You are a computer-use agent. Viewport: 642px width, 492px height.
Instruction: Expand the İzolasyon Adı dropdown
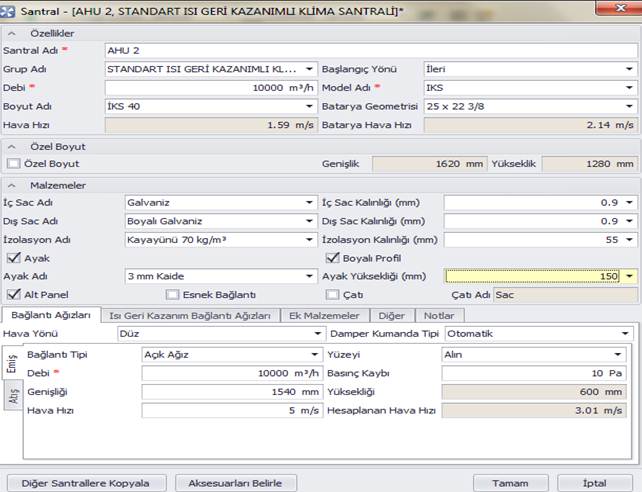tap(309, 239)
